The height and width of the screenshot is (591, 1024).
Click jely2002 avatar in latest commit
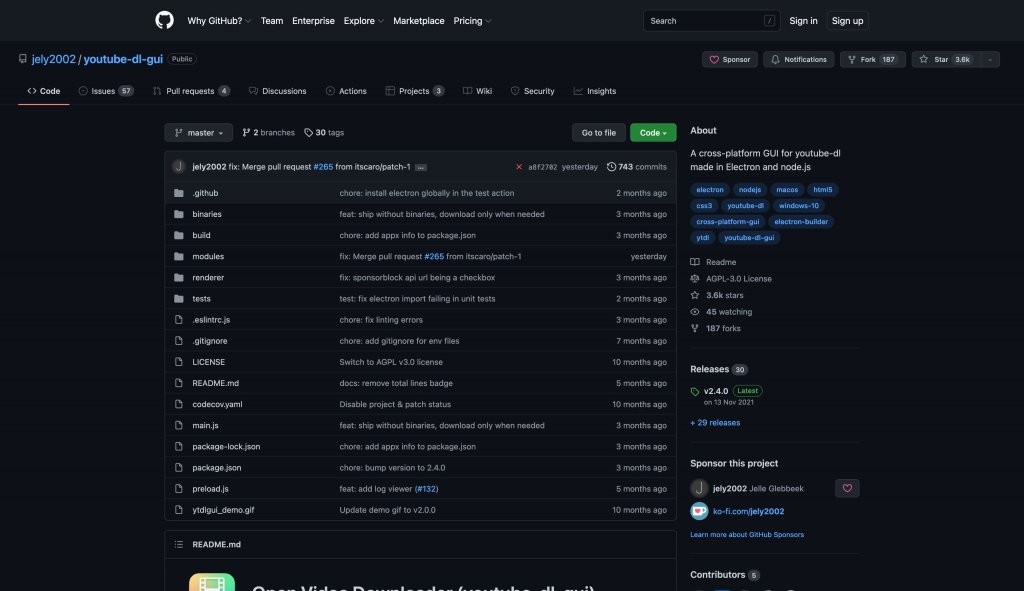(x=178, y=167)
